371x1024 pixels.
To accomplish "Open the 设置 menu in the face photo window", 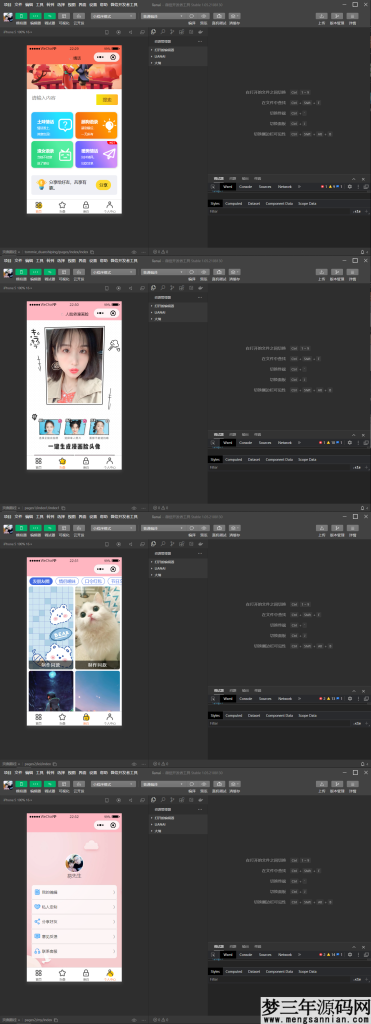I will click(93, 260).
